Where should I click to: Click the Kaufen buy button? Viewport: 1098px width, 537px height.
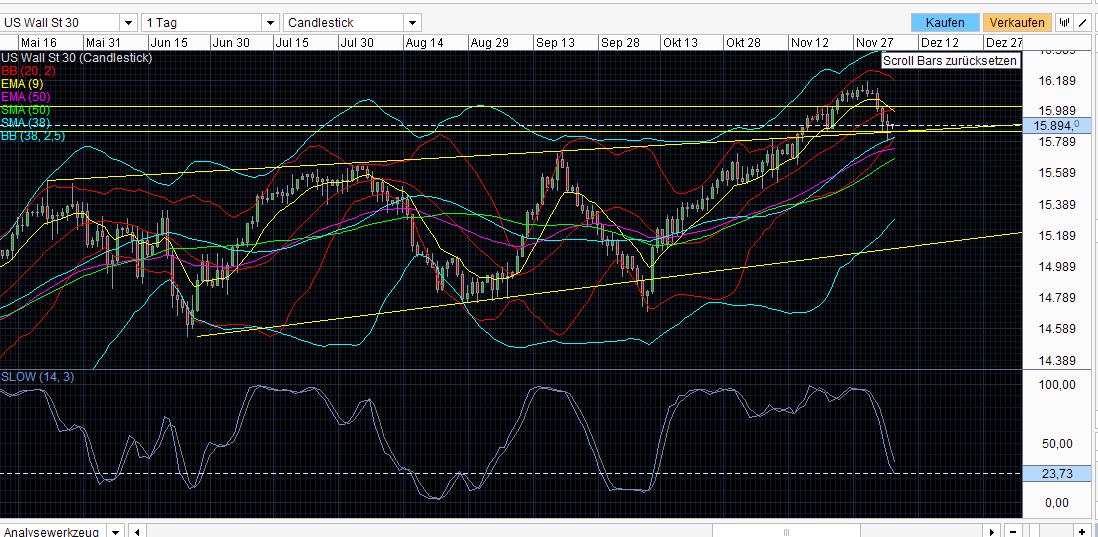click(x=944, y=22)
